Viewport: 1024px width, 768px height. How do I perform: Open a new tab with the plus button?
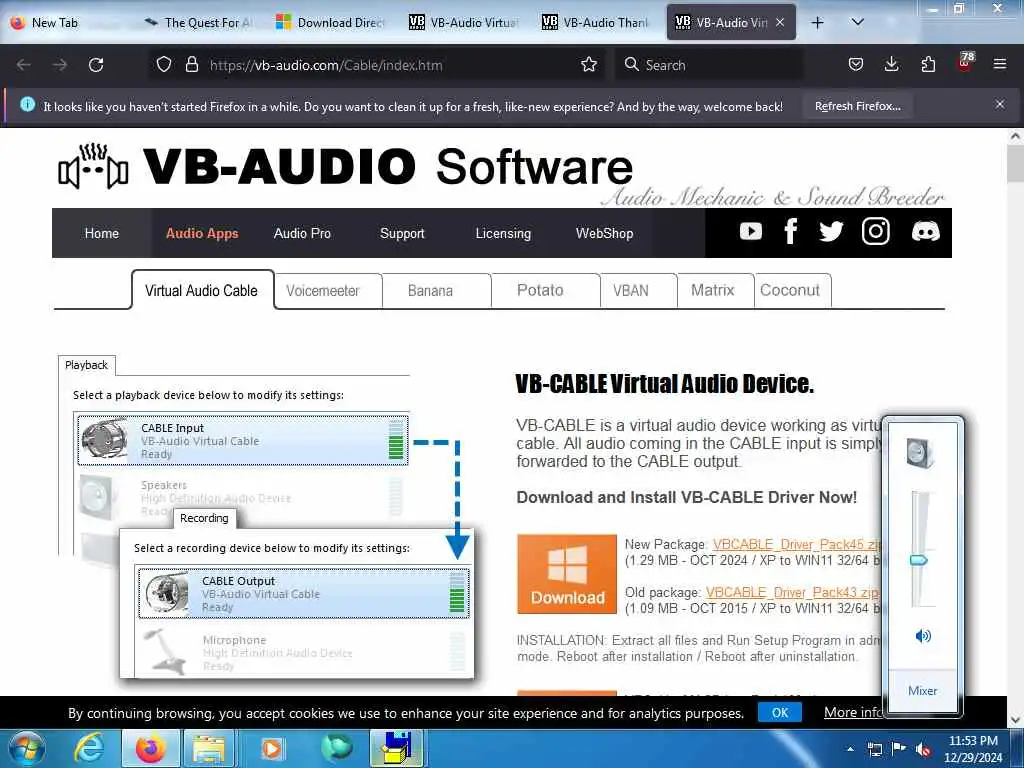(817, 22)
